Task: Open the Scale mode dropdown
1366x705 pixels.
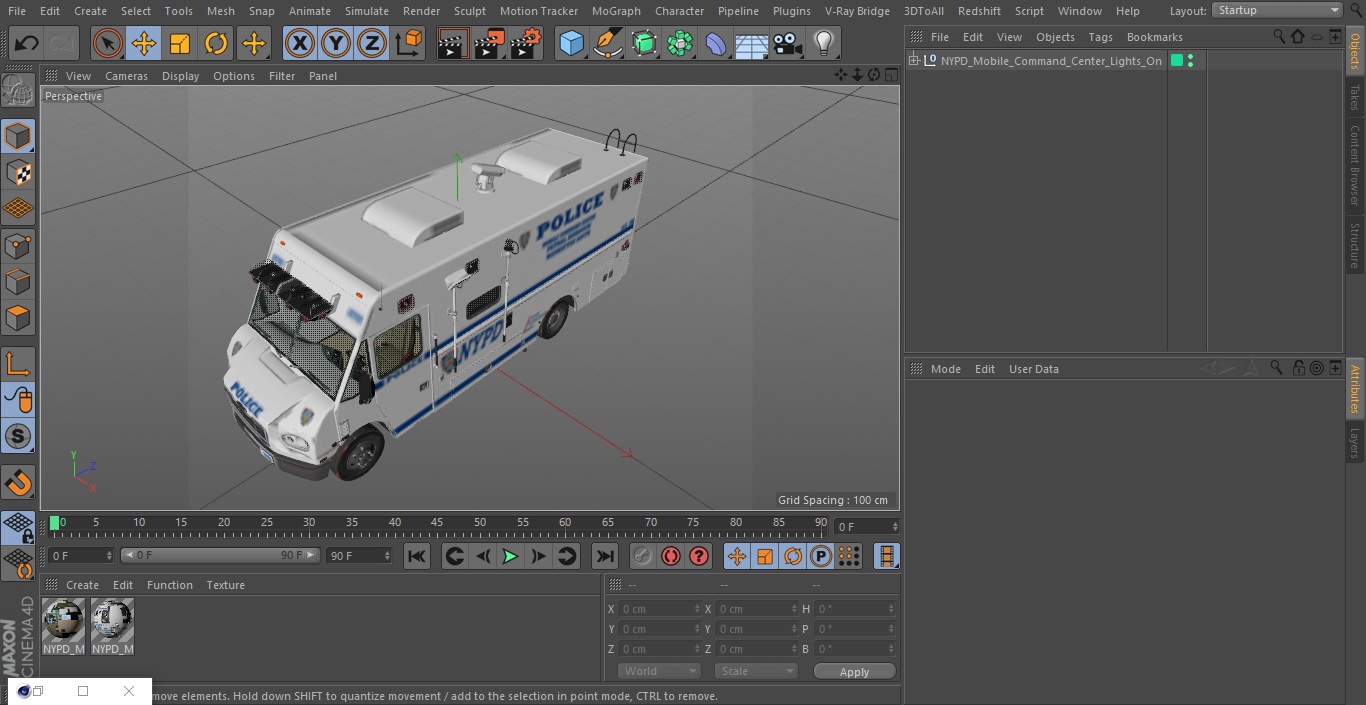Action: [756, 671]
